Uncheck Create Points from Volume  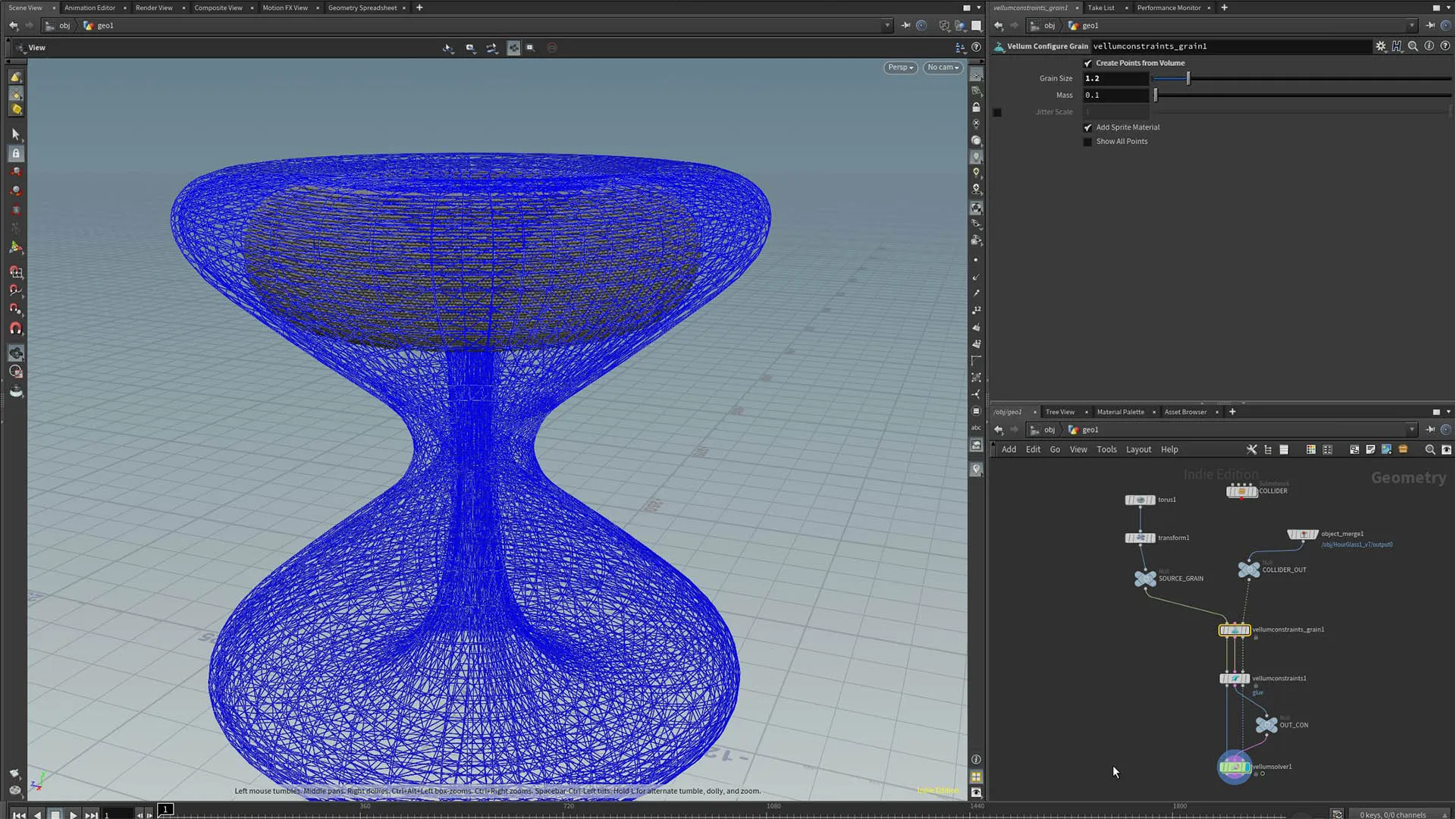point(1088,63)
